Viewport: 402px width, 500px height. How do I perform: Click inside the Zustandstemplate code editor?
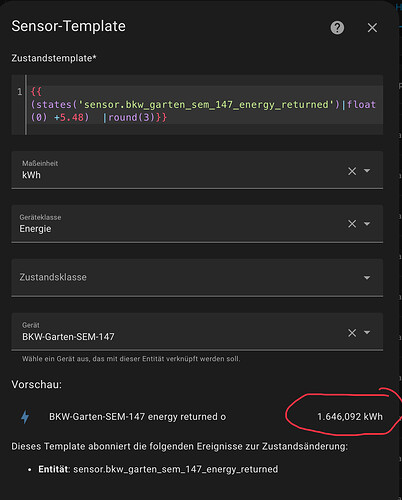(204, 105)
